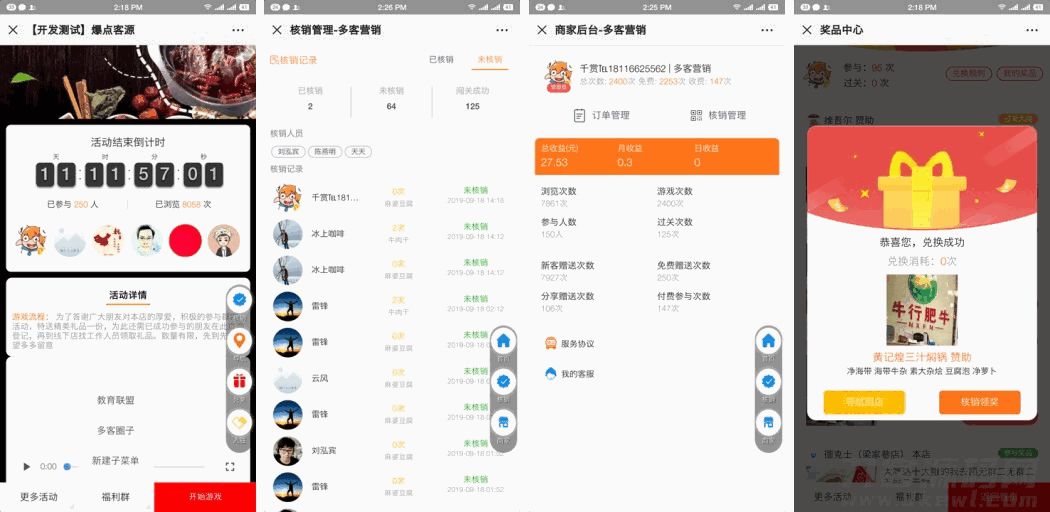Tap the home icon on the 核销管理 screen
The width and height of the screenshot is (1050, 512).
click(504, 340)
